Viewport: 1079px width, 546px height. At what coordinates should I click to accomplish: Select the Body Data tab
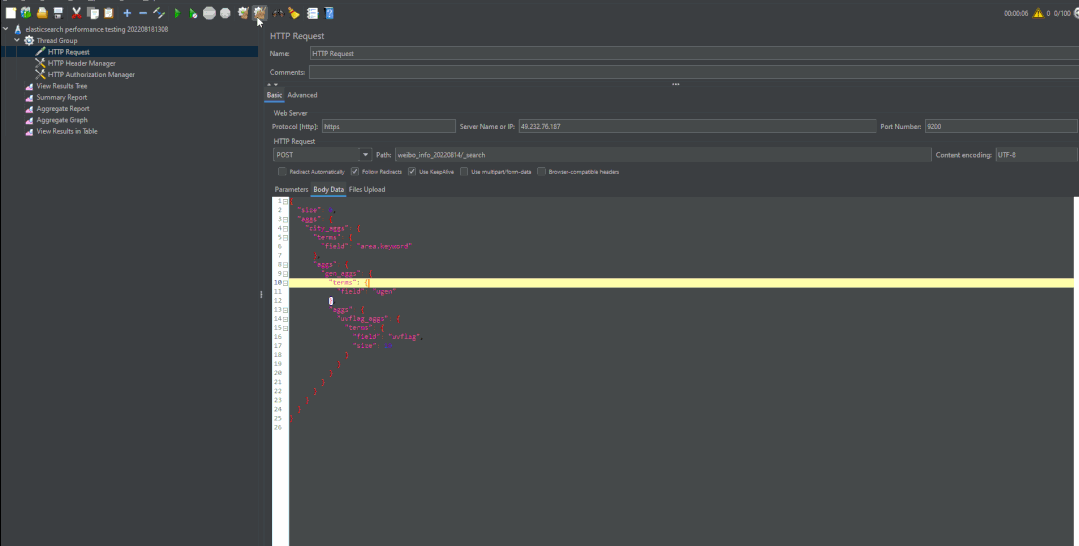pos(328,189)
